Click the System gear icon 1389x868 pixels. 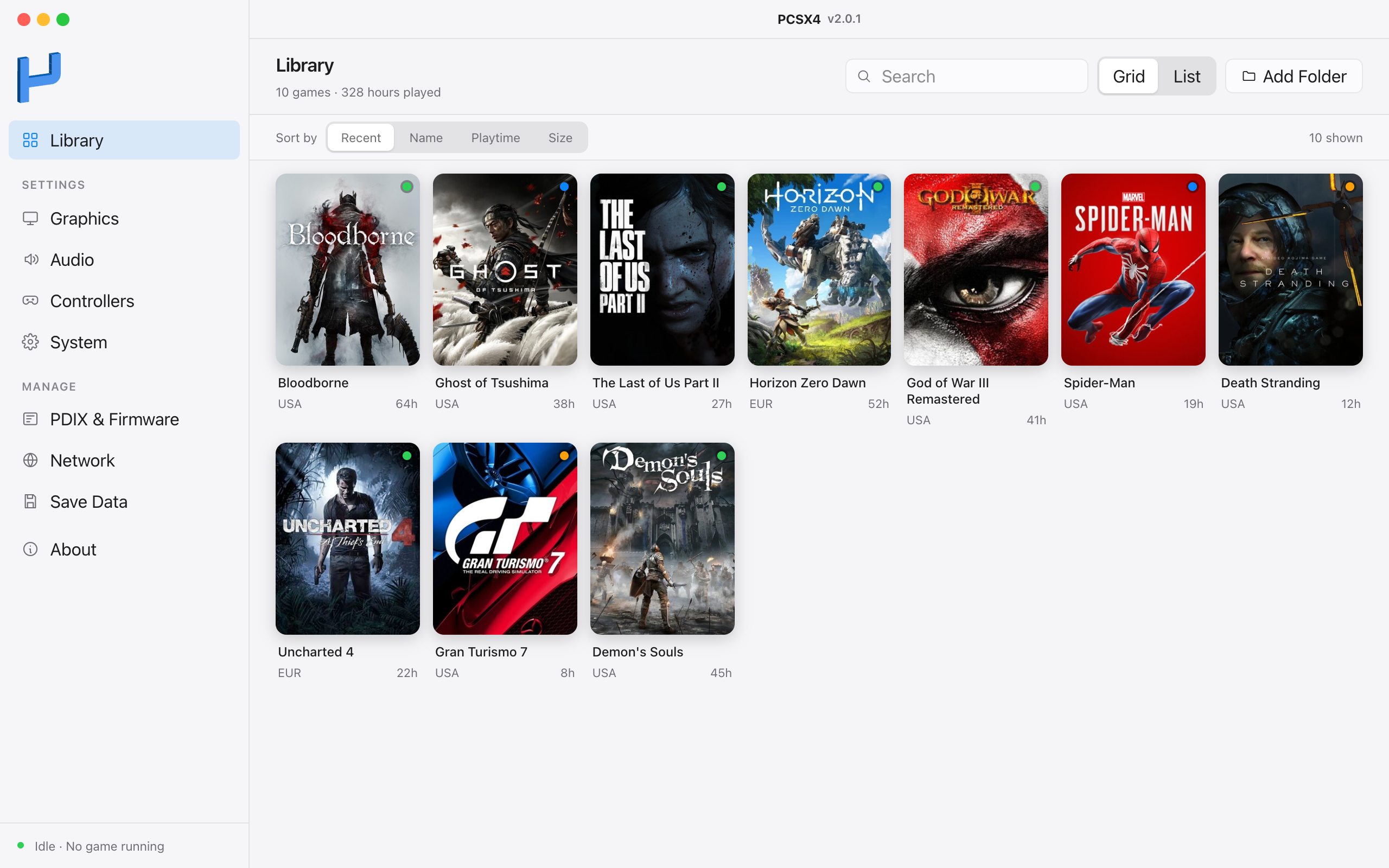point(30,342)
